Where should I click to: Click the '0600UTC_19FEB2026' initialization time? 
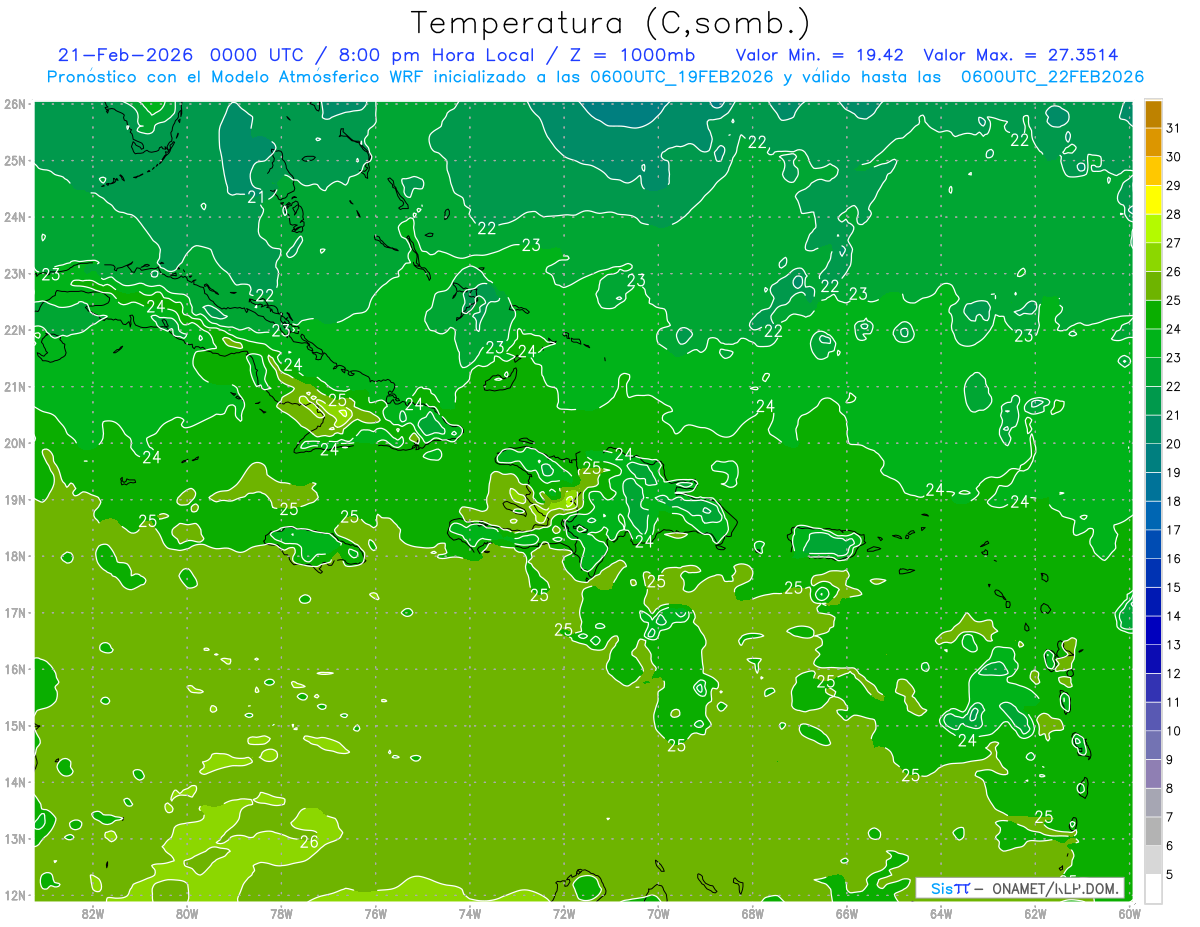(682, 77)
